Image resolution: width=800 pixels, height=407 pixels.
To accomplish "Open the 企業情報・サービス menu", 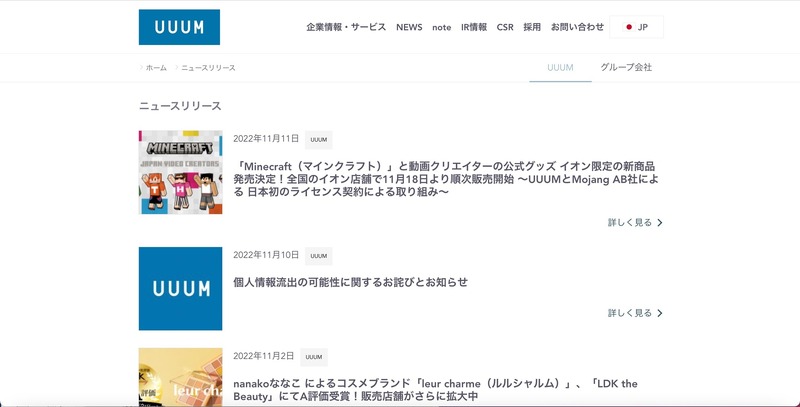I will [346, 27].
